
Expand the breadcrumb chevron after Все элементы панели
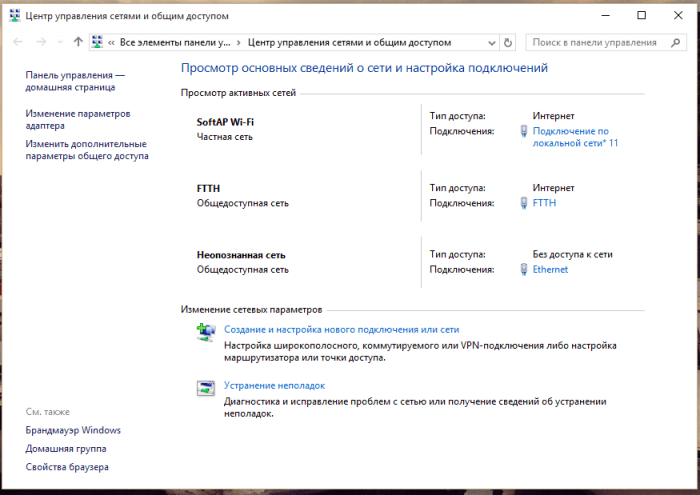click(238, 43)
